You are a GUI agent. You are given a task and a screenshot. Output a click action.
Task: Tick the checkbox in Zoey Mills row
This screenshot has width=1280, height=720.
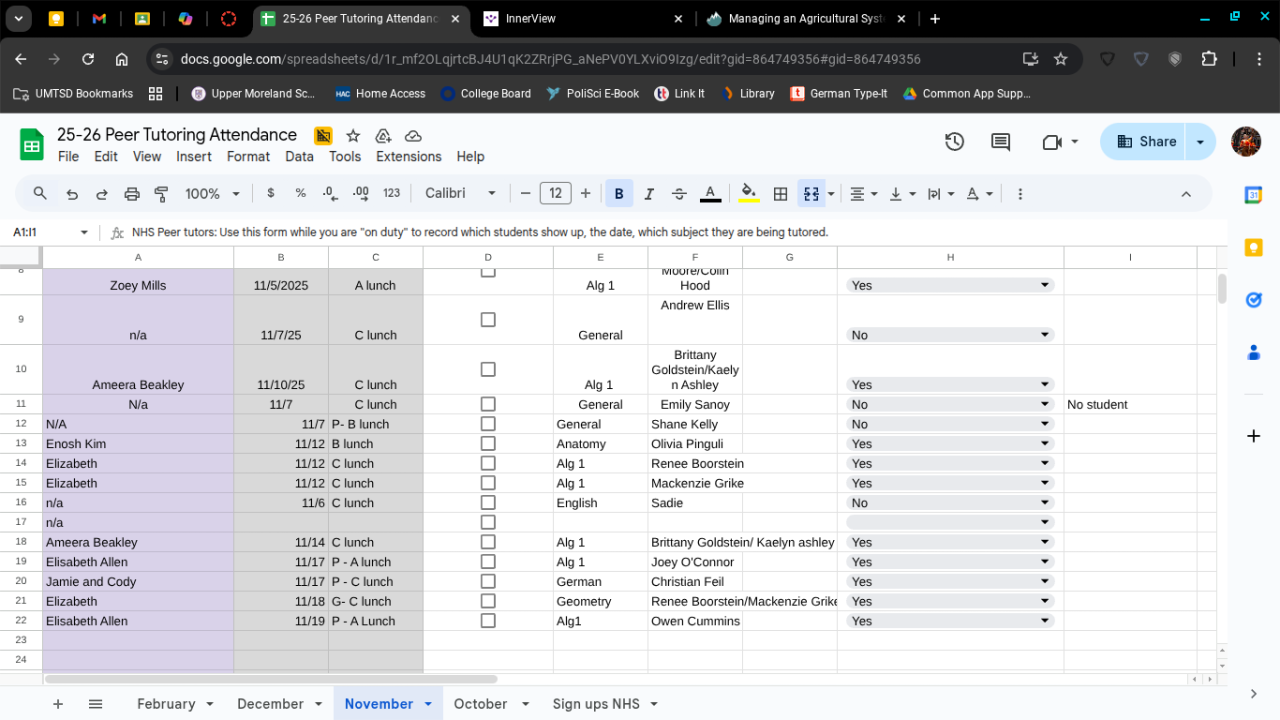coord(488,272)
